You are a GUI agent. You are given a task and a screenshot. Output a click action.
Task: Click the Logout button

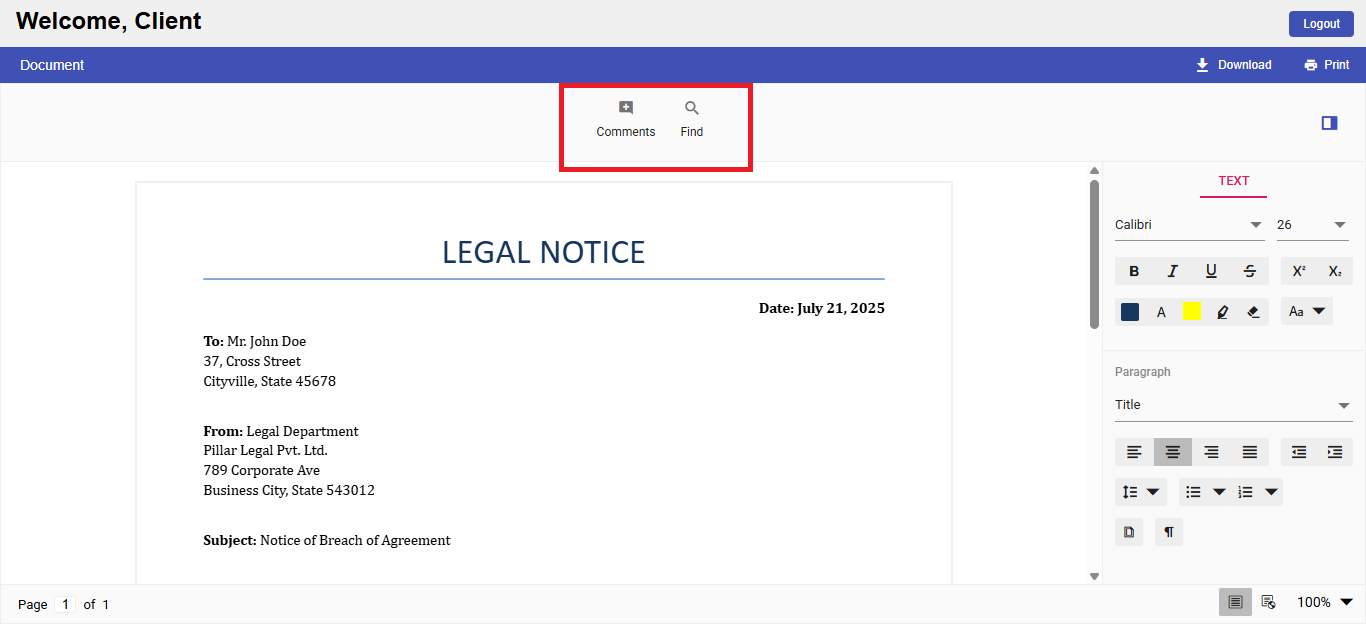coord(1320,23)
